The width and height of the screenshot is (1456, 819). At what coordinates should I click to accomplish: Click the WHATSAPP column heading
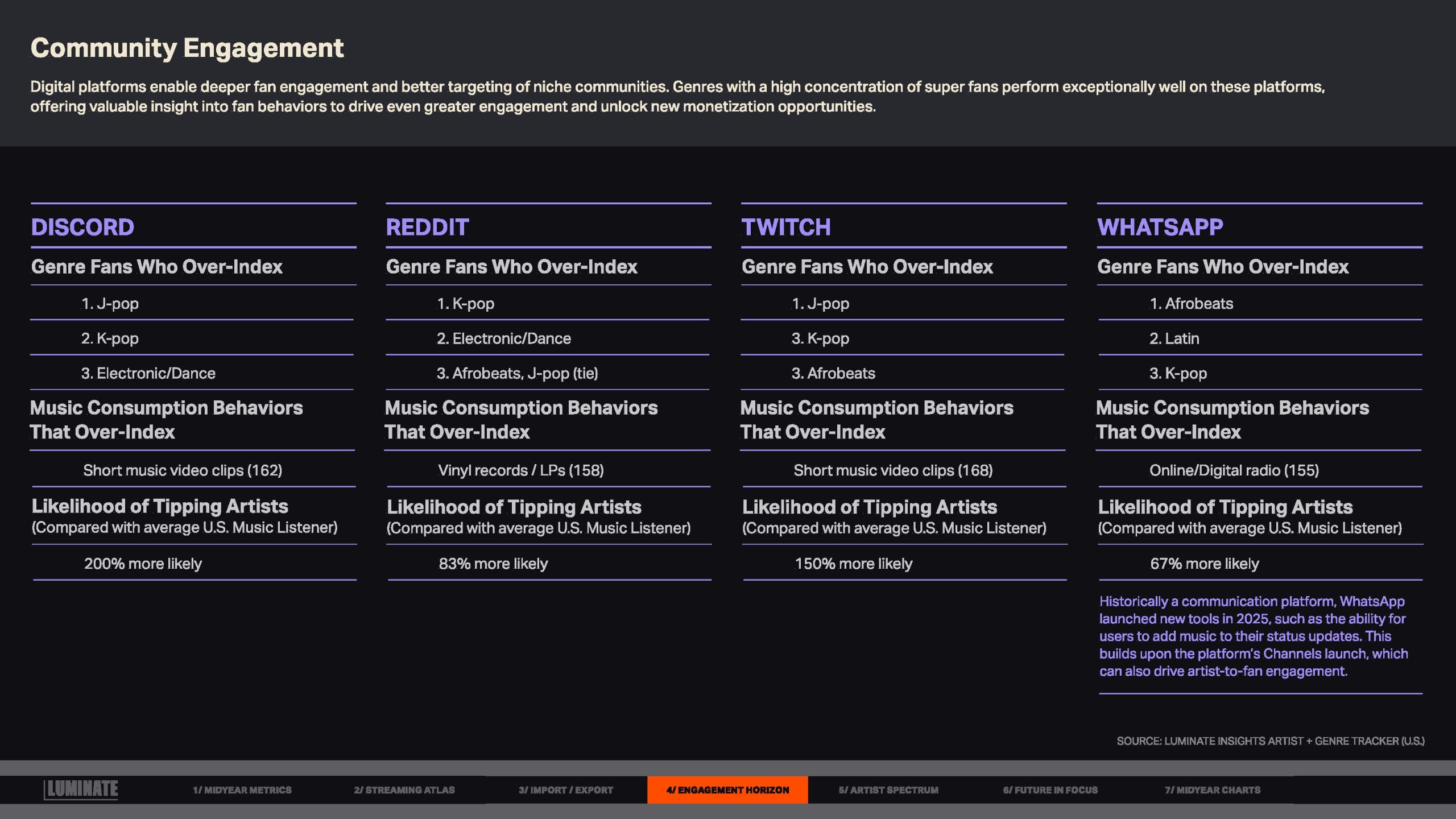[1160, 227]
